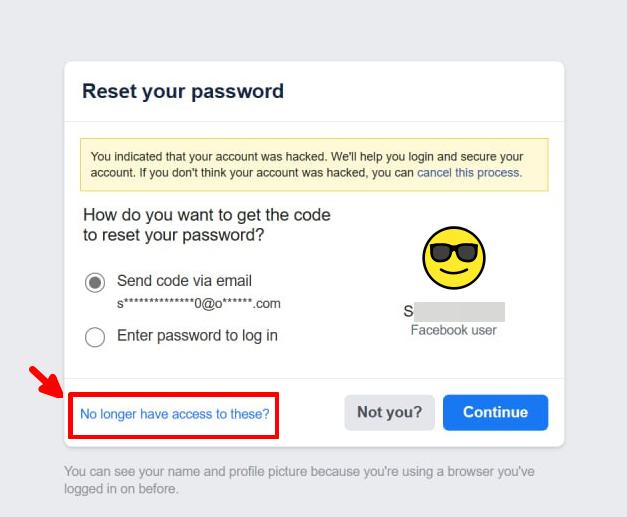627x517 pixels.
Task: Open the cancel this process link
Action: coord(469,173)
